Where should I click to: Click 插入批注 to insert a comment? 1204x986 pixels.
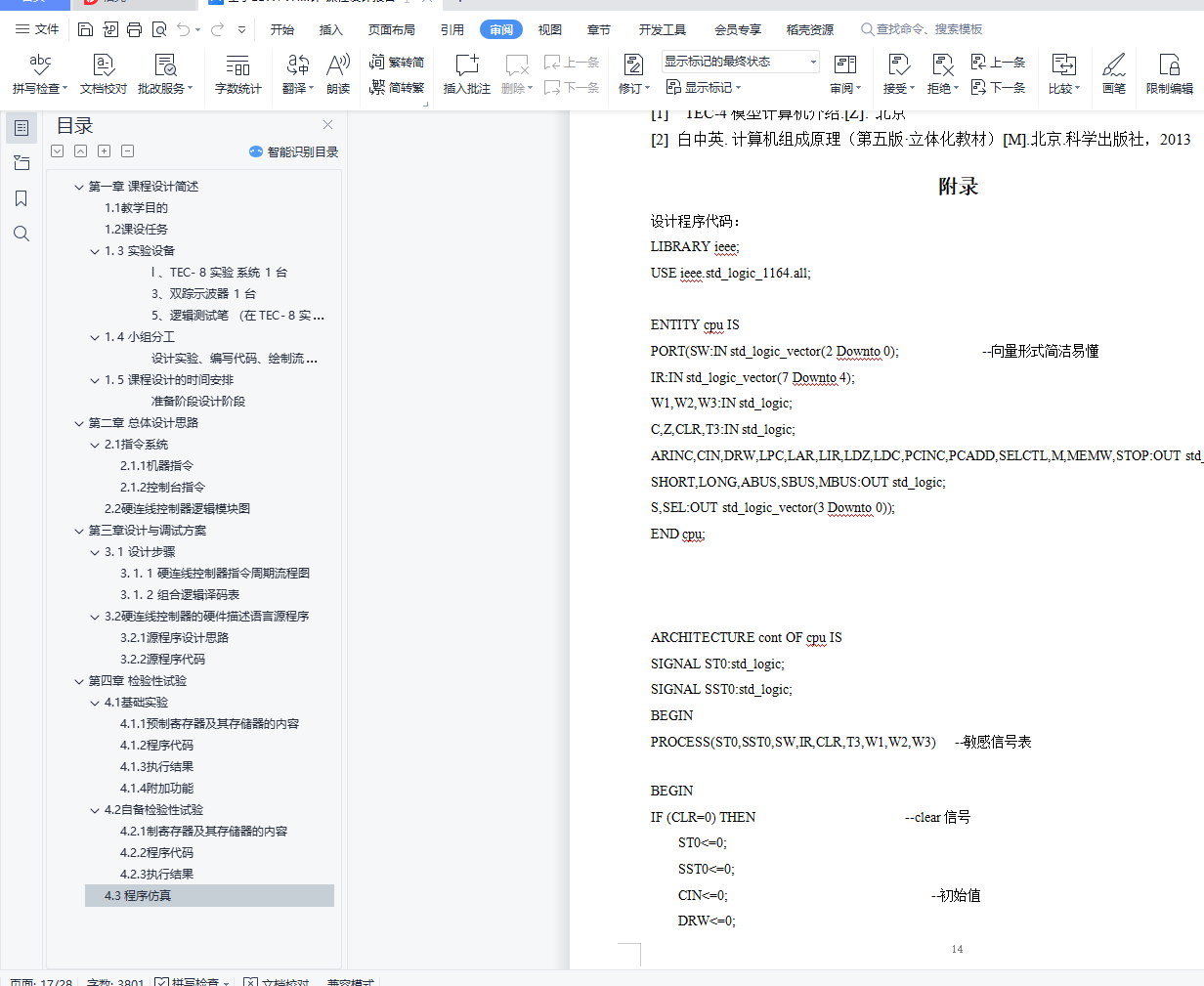coord(466,74)
